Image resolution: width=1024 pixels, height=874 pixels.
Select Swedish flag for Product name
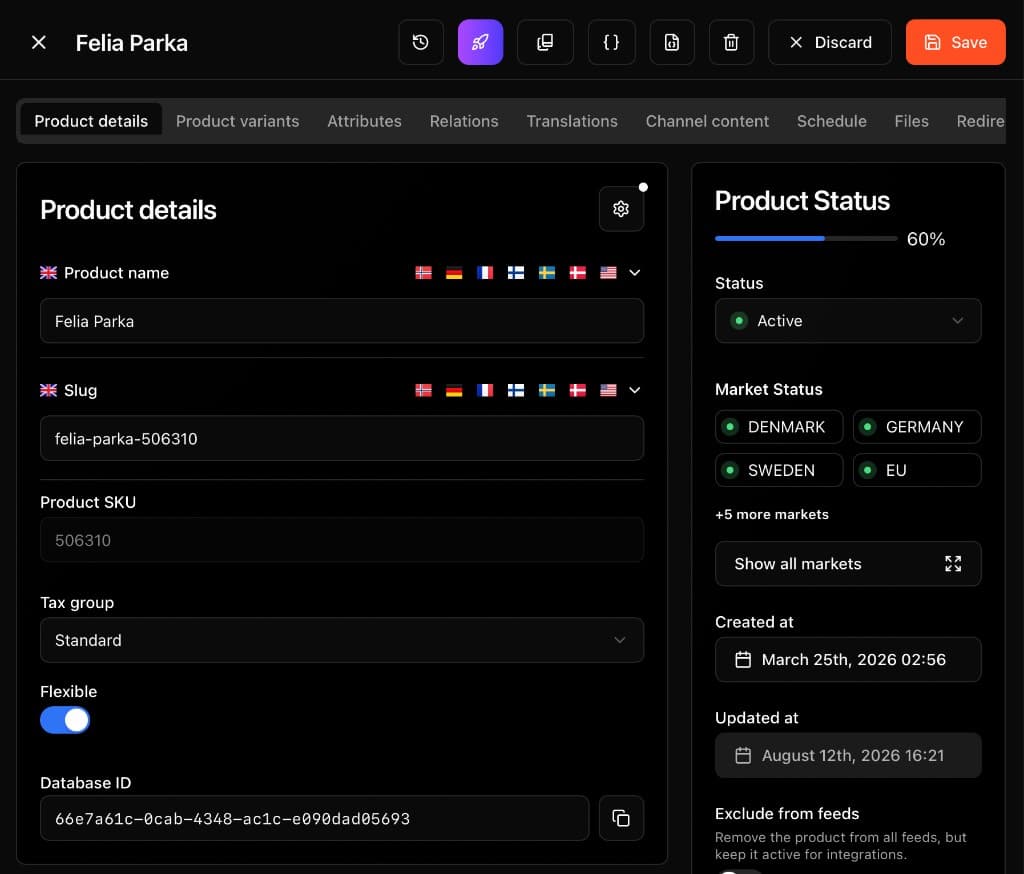[547, 272]
